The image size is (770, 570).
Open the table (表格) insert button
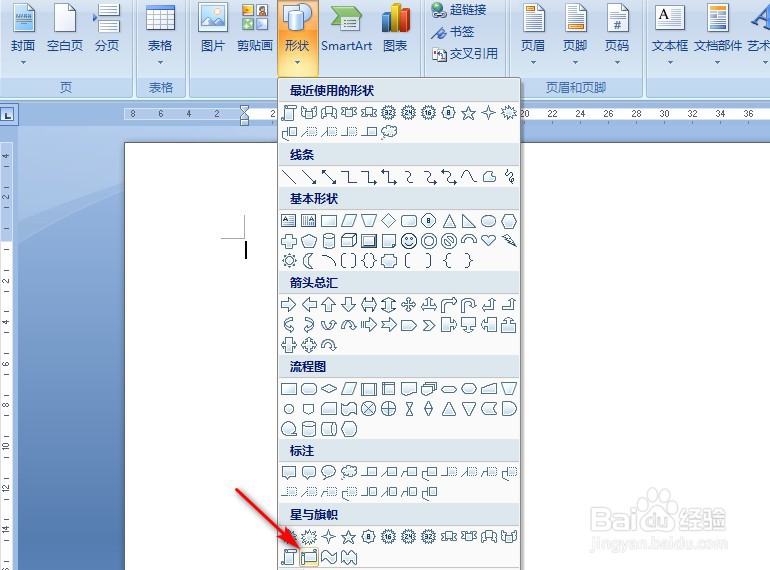[160, 34]
